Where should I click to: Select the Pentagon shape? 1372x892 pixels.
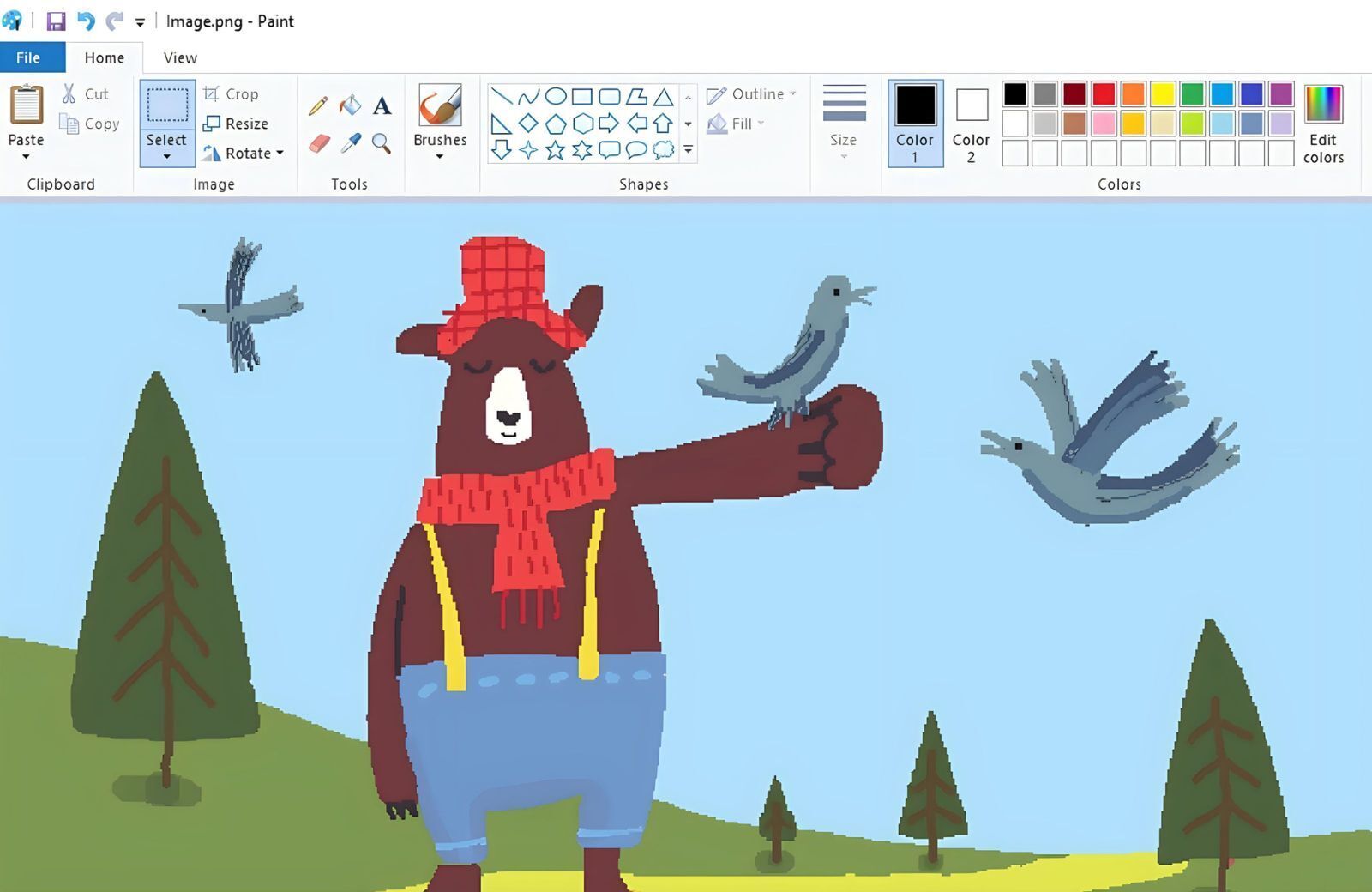click(556, 124)
